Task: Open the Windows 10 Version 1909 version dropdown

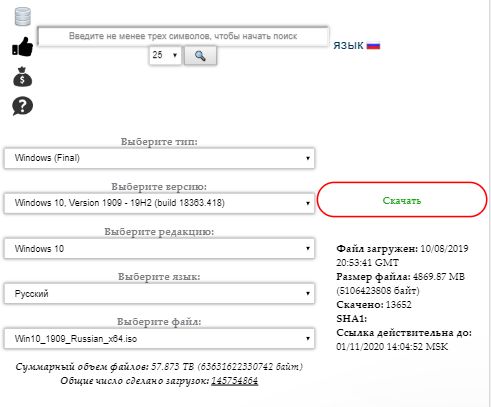Action: click(159, 203)
